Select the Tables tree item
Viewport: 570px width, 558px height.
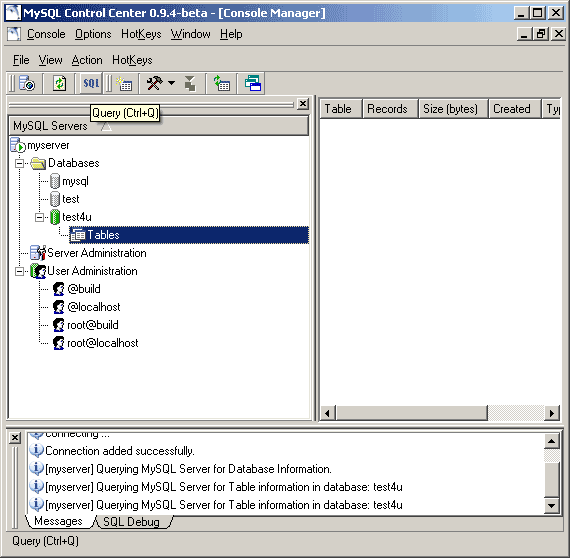tap(189, 235)
